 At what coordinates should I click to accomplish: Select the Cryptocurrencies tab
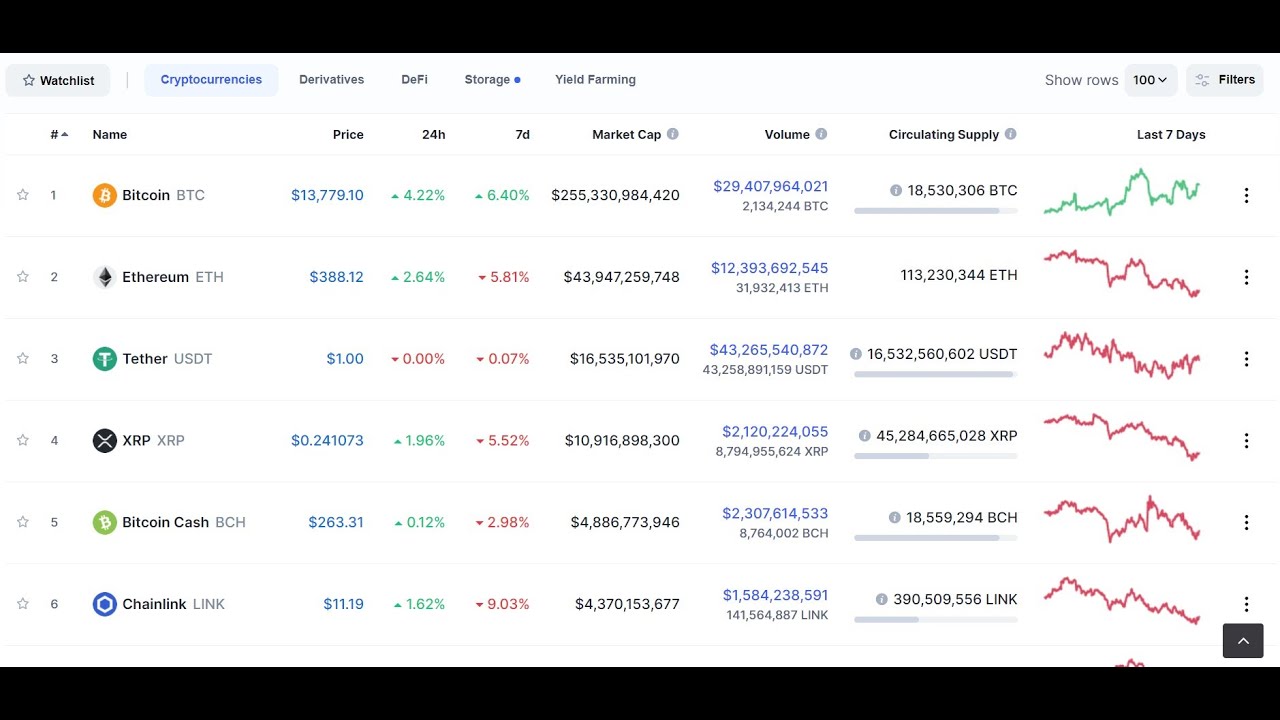211,80
